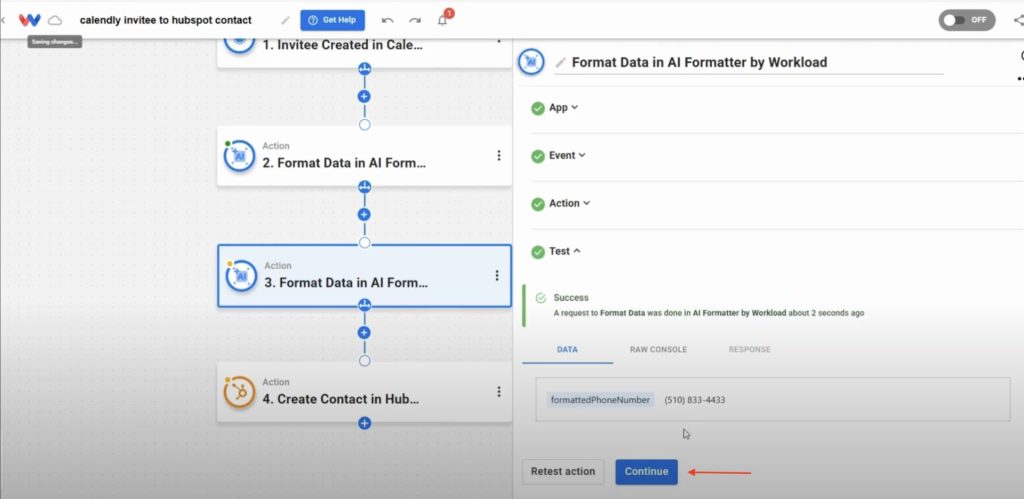1024x499 pixels.
Task: Click the Retest action button
Action: [563, 472]
